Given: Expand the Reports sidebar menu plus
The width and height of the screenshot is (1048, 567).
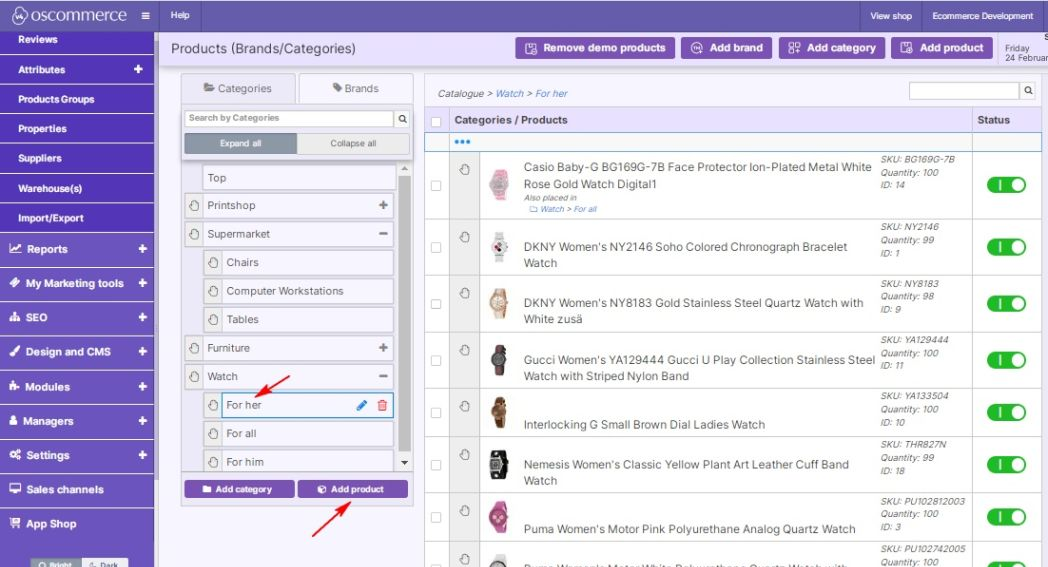Looking at the screenshot, I should tap(142, 249).
